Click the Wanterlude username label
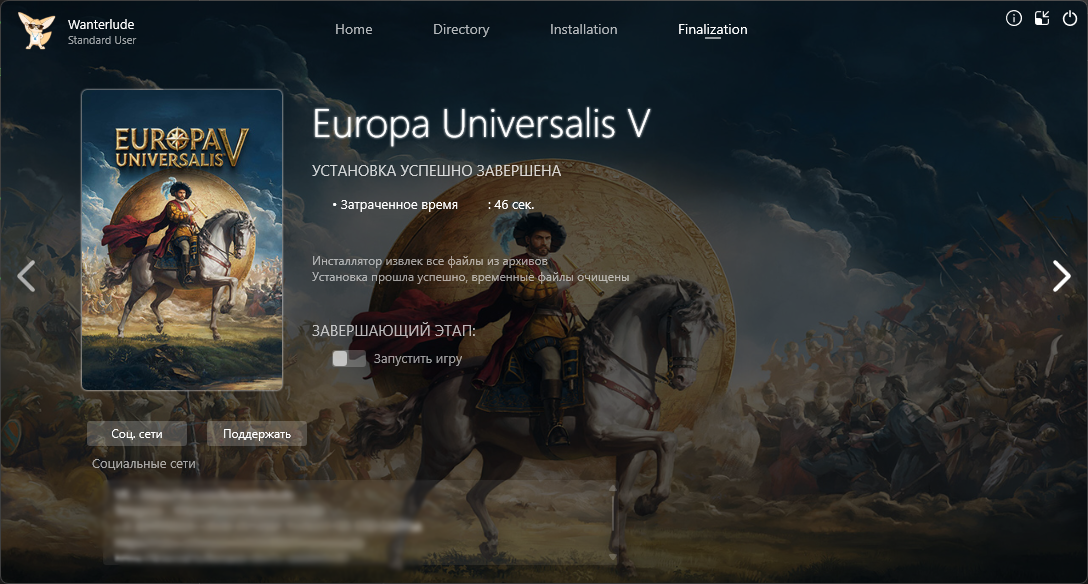Viewport: 1088px width, 584px height. coord(101,24)
